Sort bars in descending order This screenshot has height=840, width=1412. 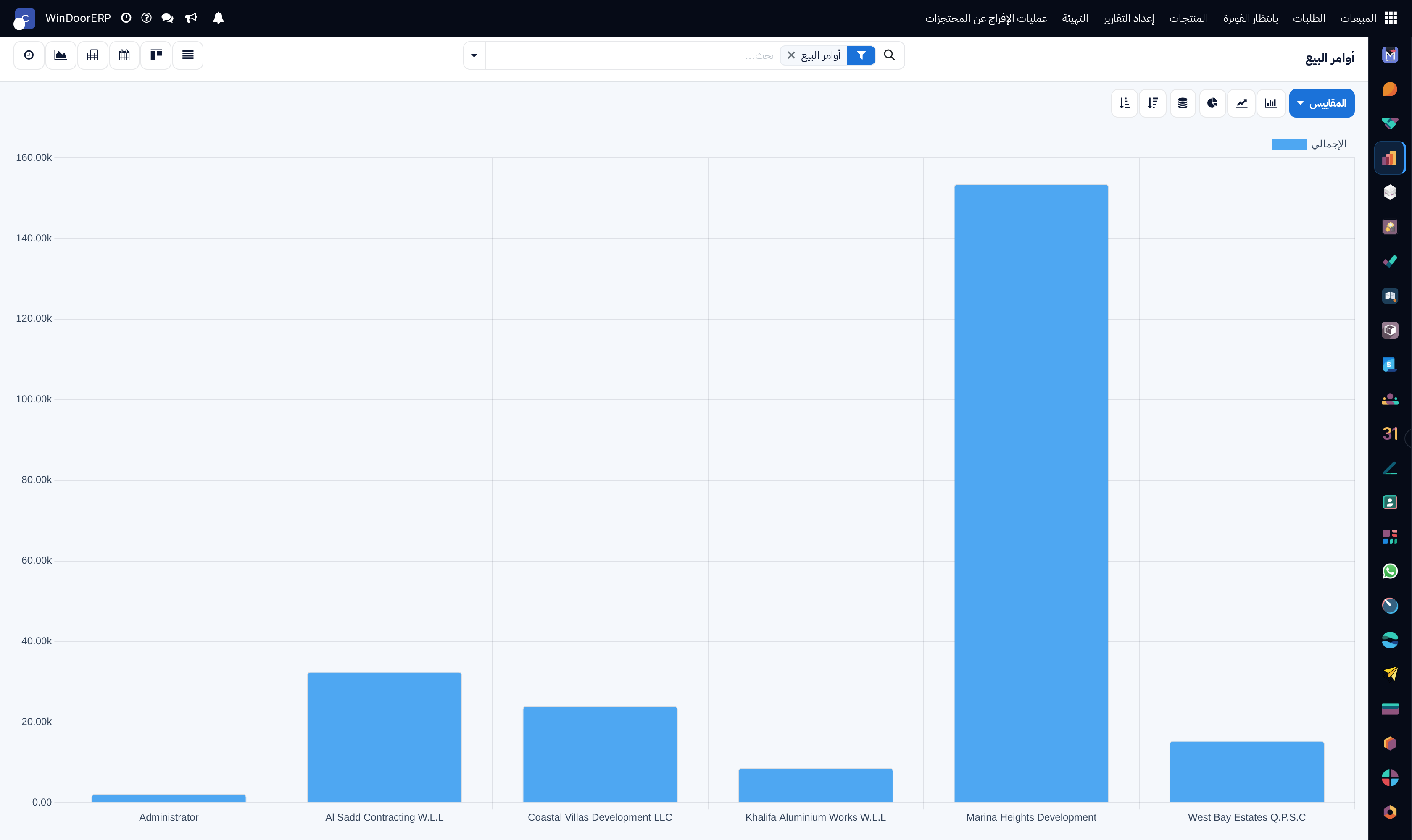[1153, 103]
